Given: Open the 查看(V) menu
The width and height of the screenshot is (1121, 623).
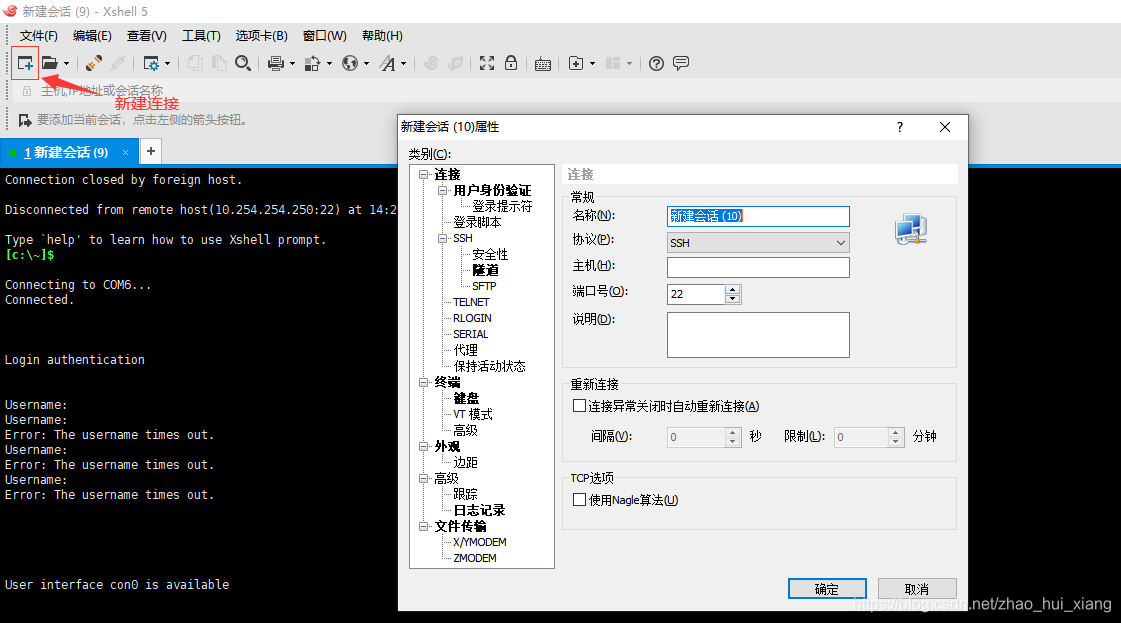Looking at the screenshot, I should [147, 36].
